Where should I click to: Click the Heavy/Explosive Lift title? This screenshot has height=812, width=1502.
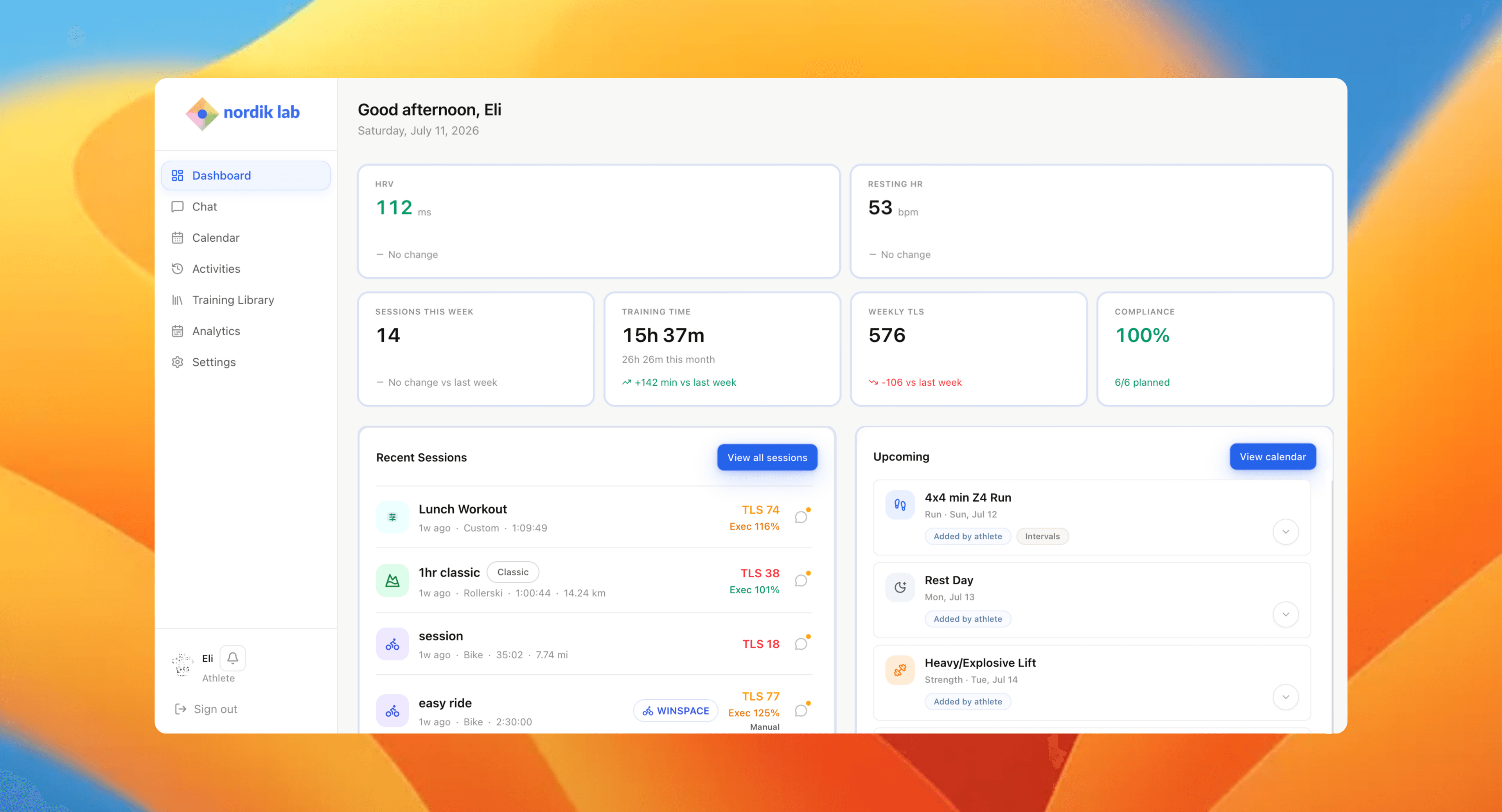[x=979, y=663]
